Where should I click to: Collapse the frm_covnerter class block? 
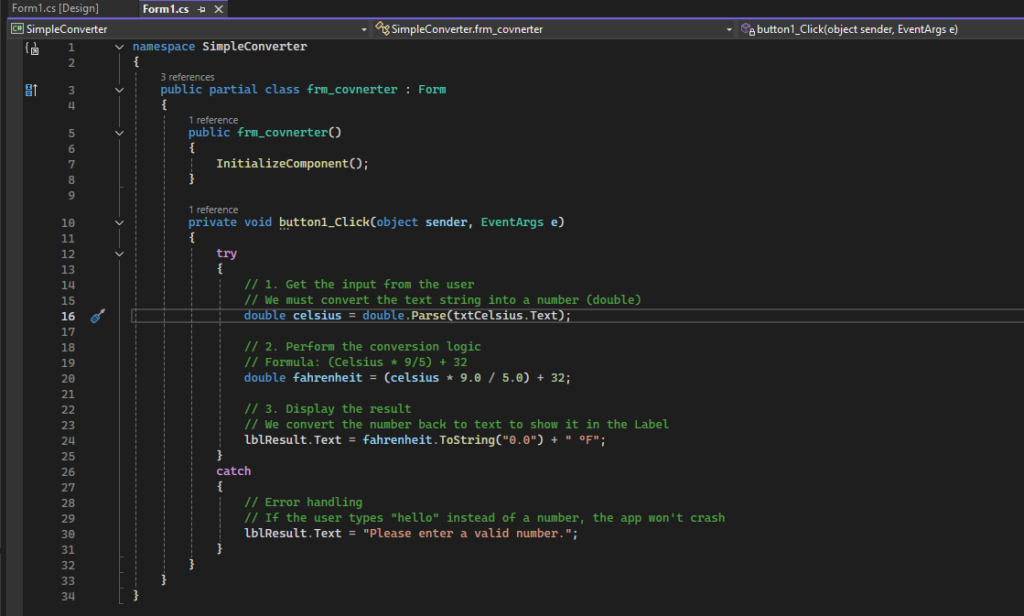(x=120, y=90)
